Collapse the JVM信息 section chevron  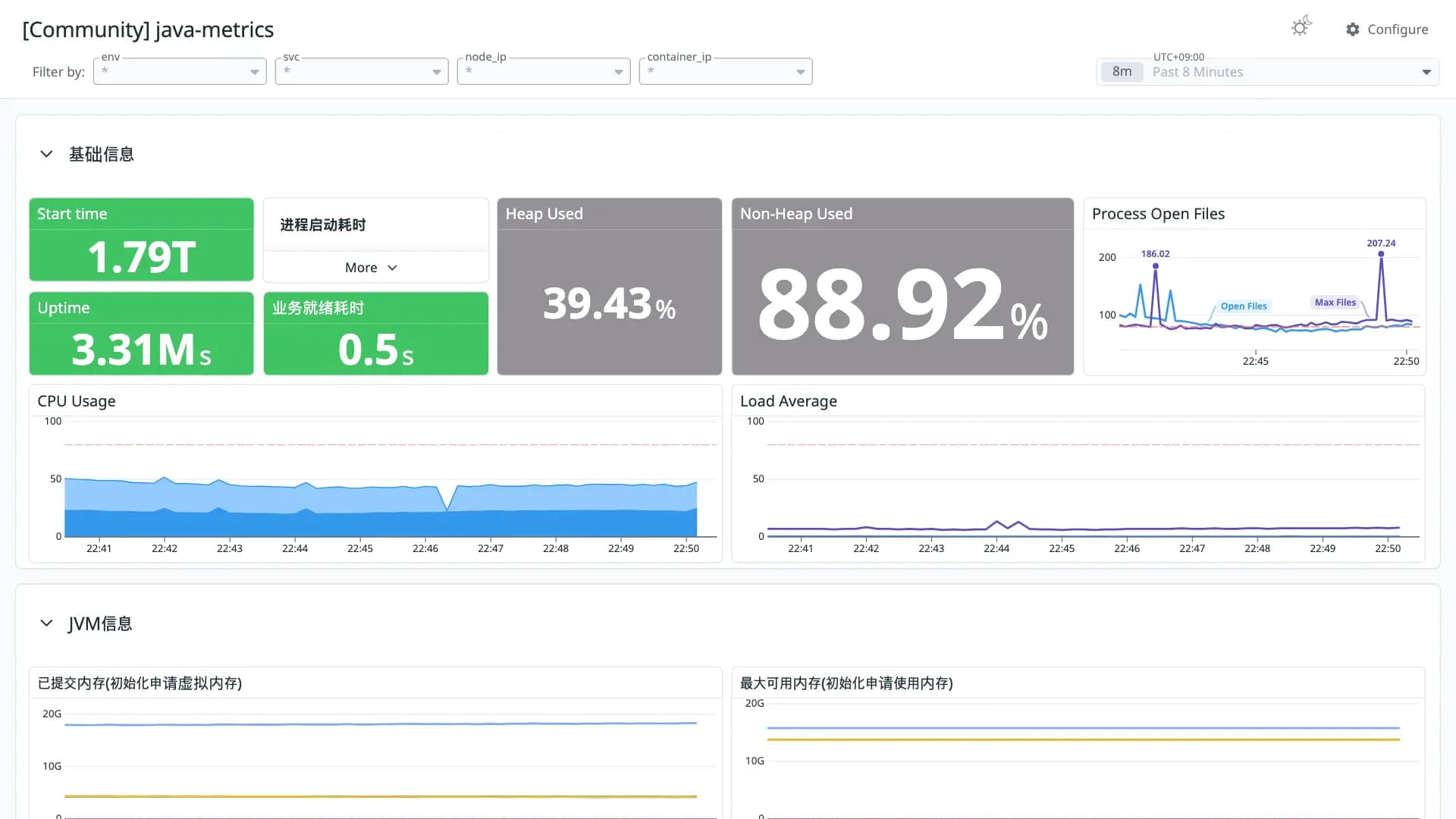click(x=46, y=623)
